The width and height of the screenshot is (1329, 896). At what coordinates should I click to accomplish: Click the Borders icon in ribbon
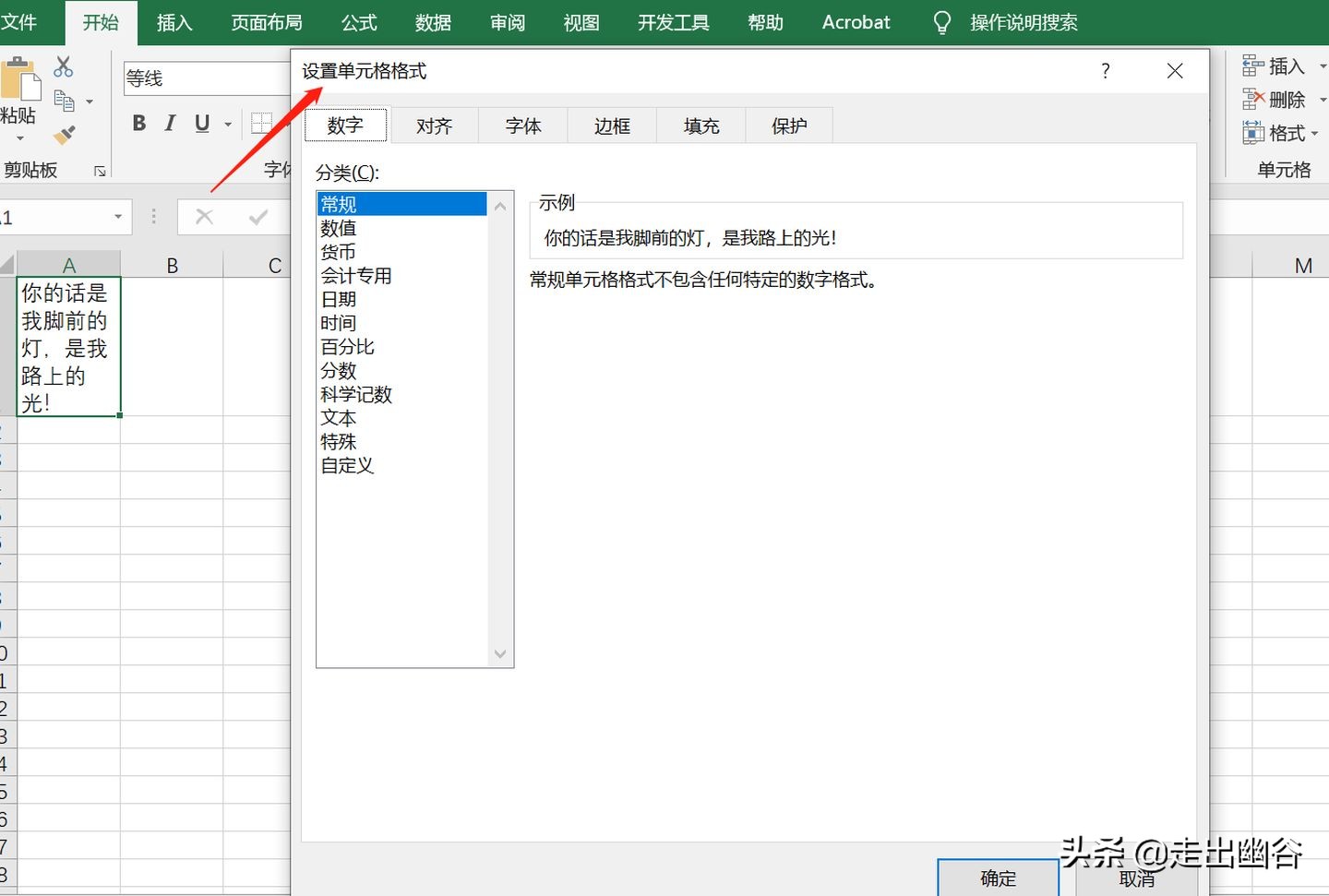click(262, 124)
